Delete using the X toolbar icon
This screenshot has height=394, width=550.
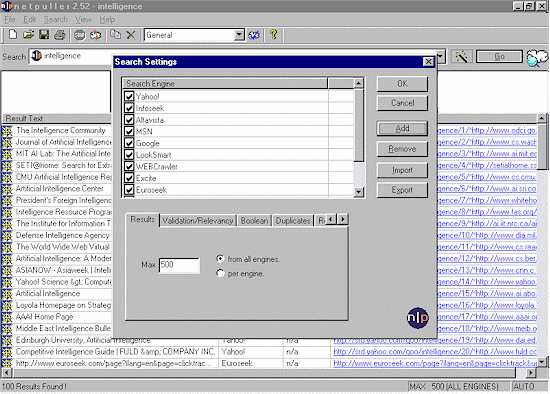pyautogui.click(x=131, y=35)
